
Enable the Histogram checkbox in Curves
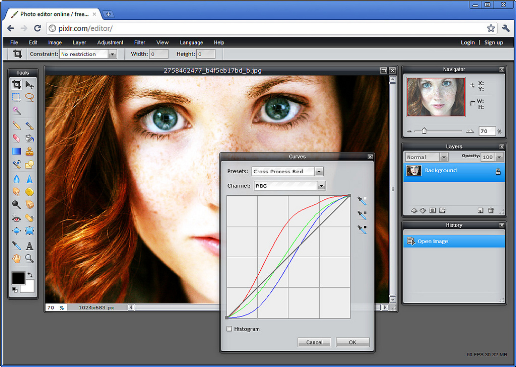click(x=229, y=329)
